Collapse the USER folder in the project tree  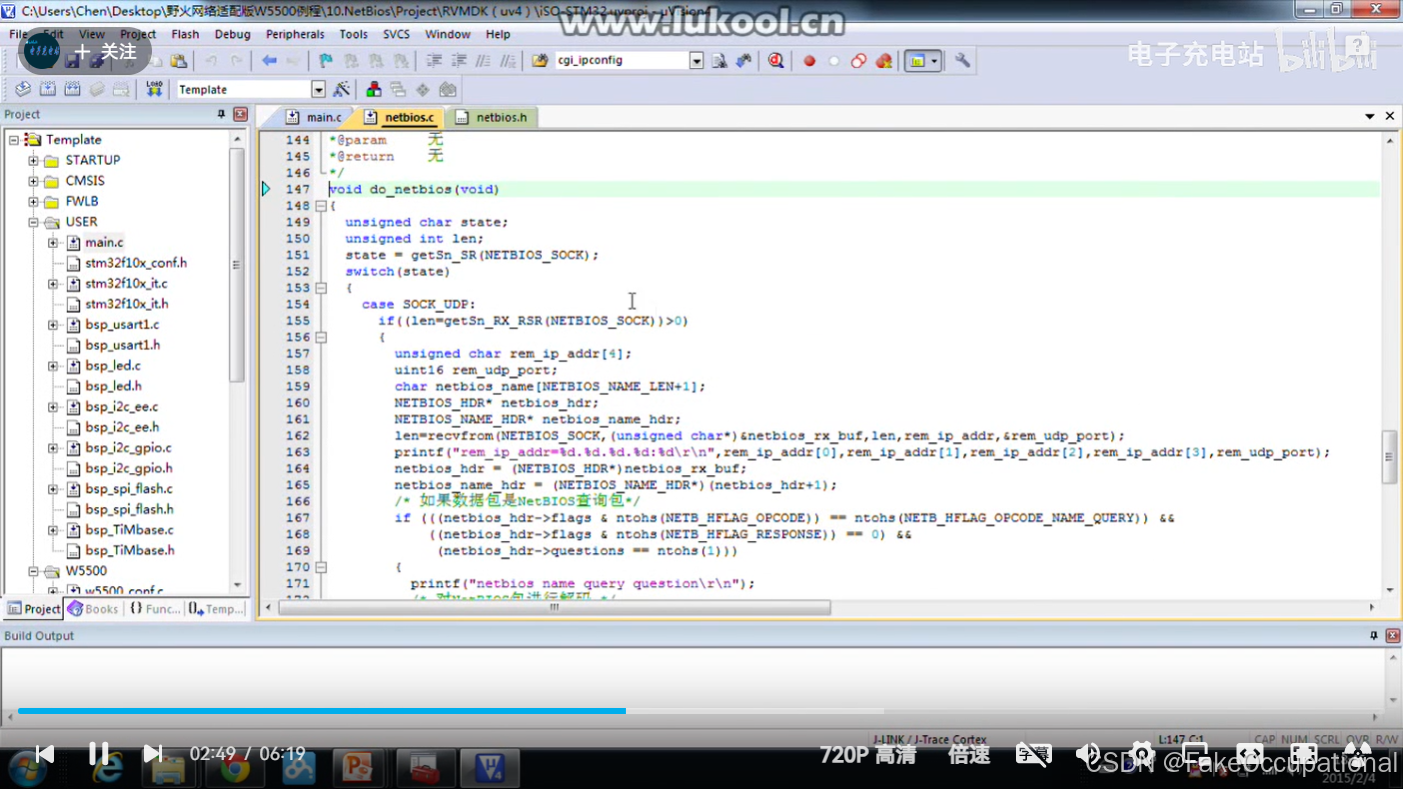click(x=33, y=222)
